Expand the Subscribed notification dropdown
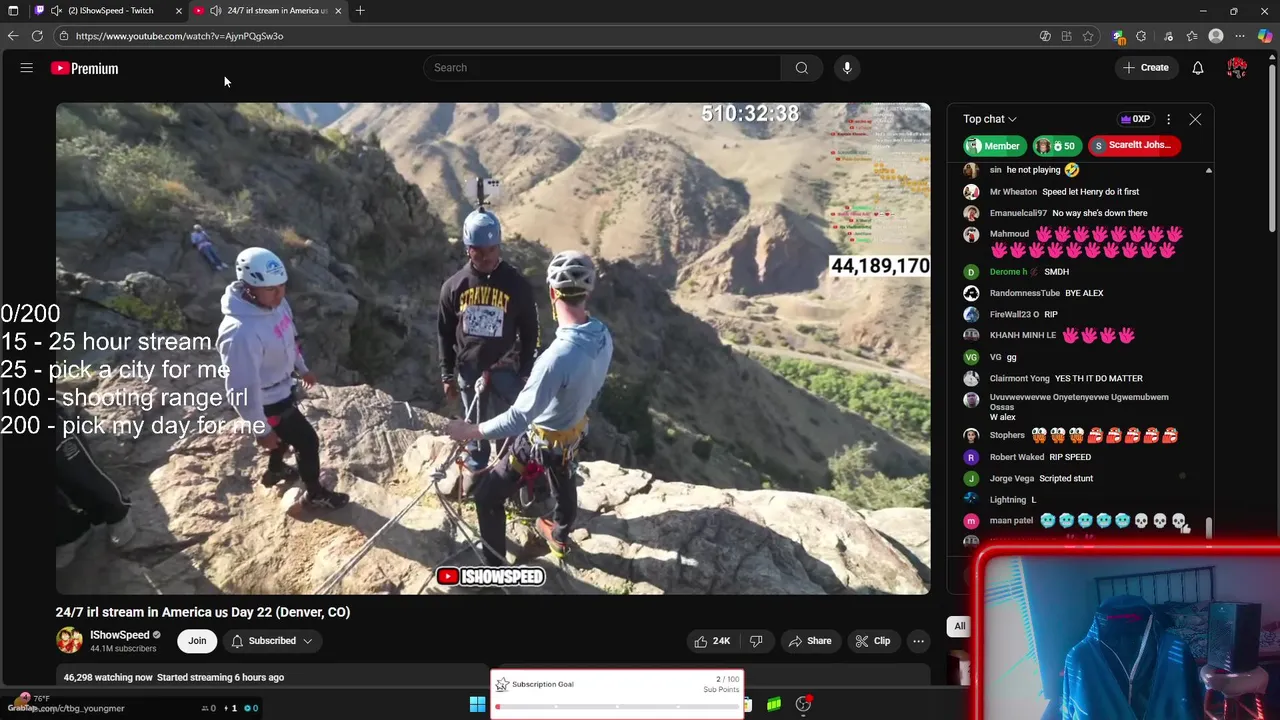 272,641
